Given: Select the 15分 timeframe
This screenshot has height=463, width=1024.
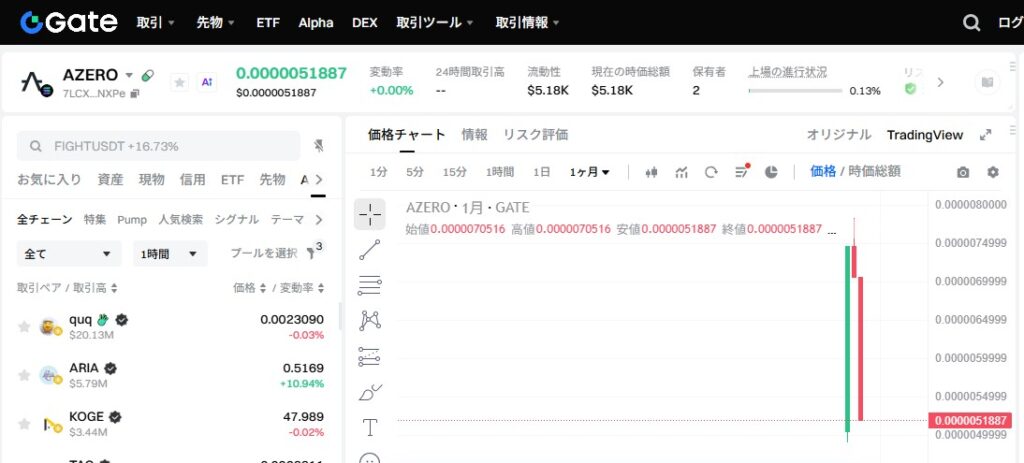Looking at the screenshot, I should click(455, 172).
